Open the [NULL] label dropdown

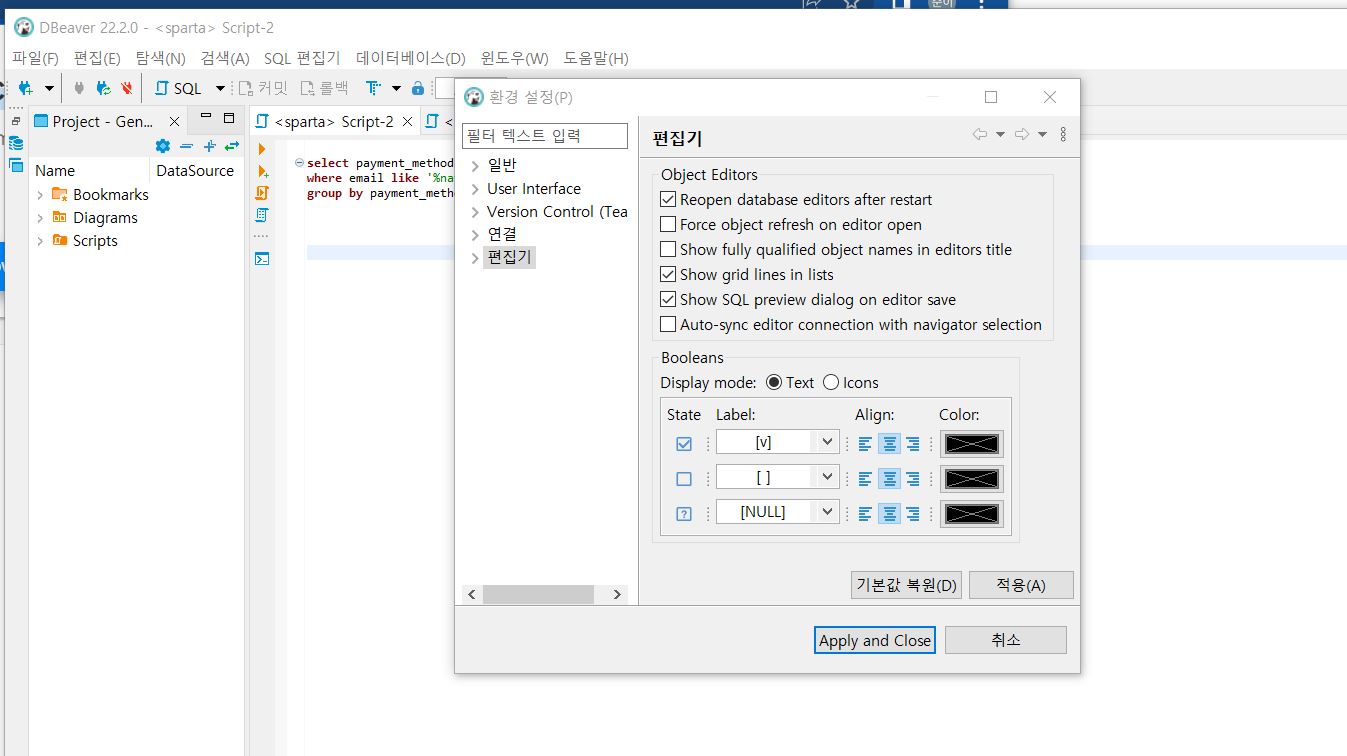pyautogui.click(x=827, y=511)
